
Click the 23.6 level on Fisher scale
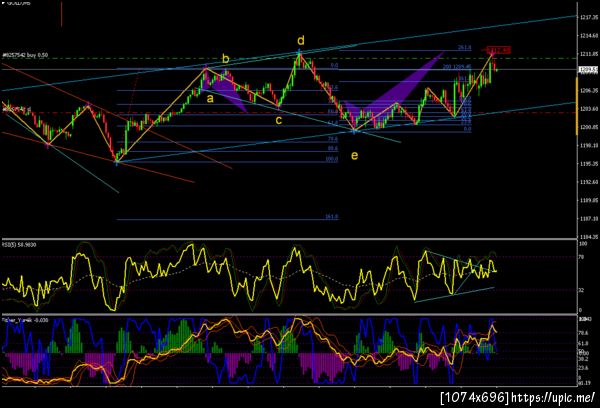click(x=584, y=368)
